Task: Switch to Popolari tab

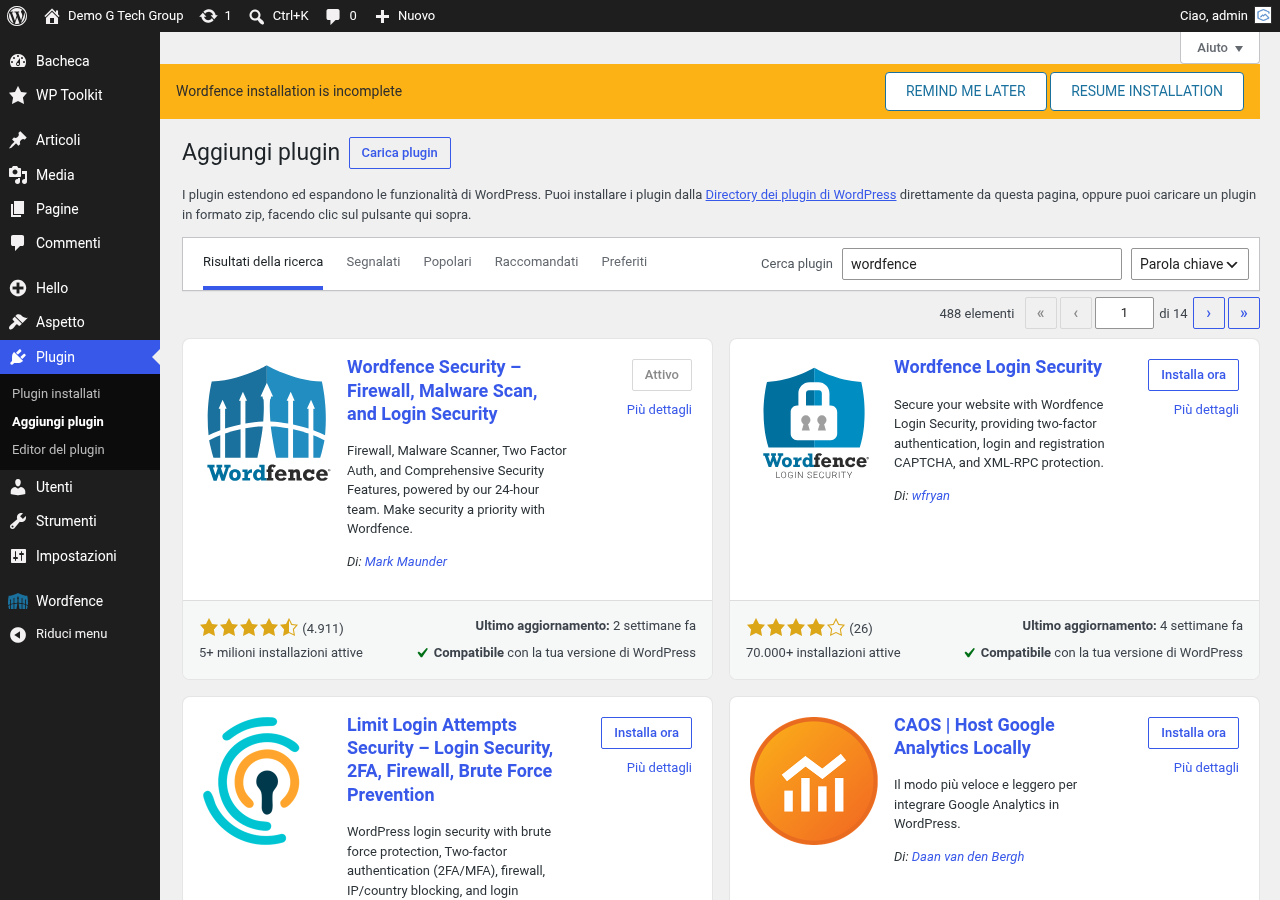Action: click(447, 262)
